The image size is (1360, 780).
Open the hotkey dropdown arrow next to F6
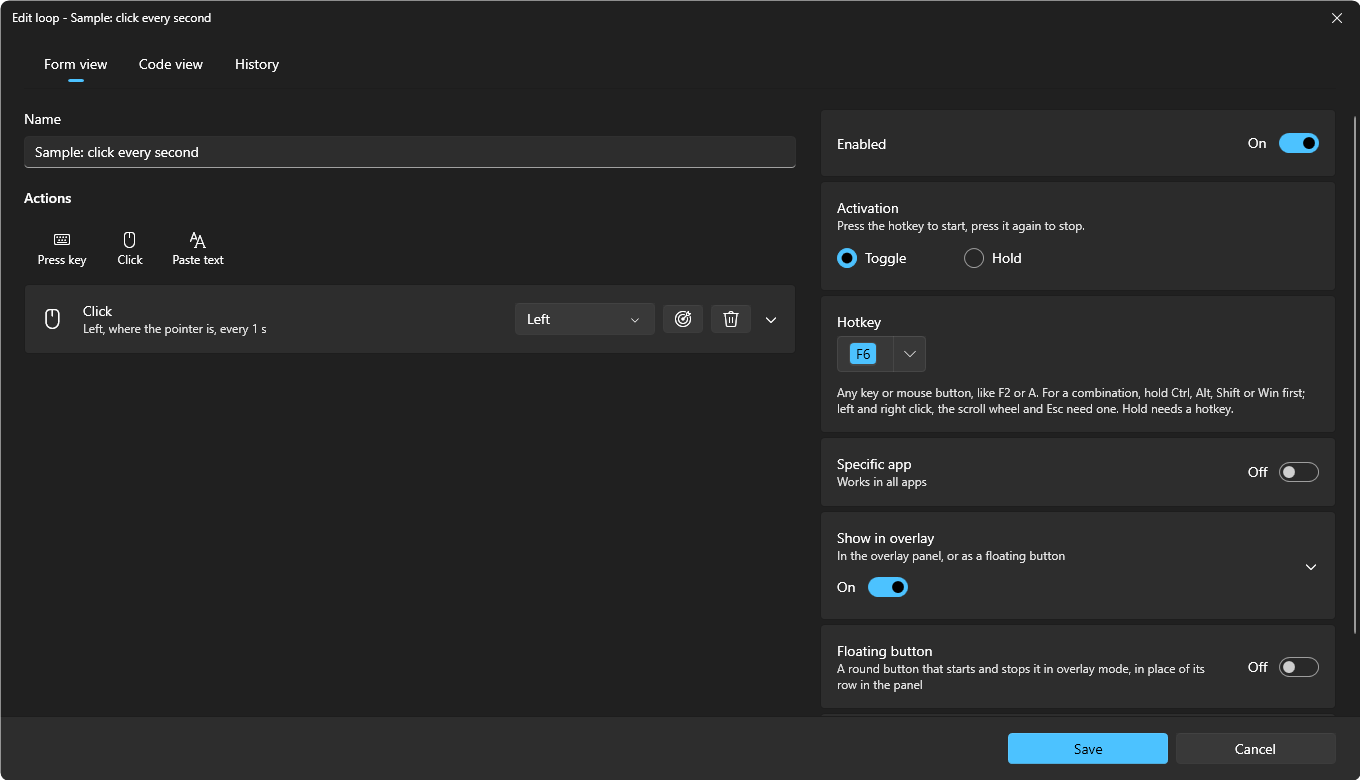(x=909, y=354)
